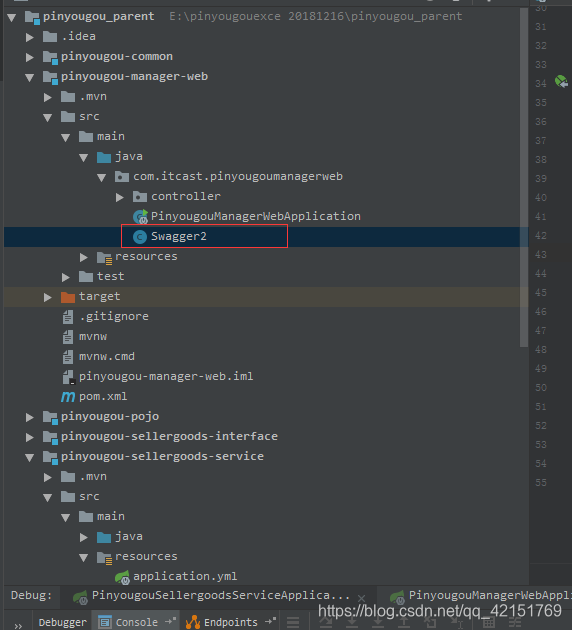Select the mvnw.cmd file name
This screenshot has height=630, width=572.
(107, 356)
